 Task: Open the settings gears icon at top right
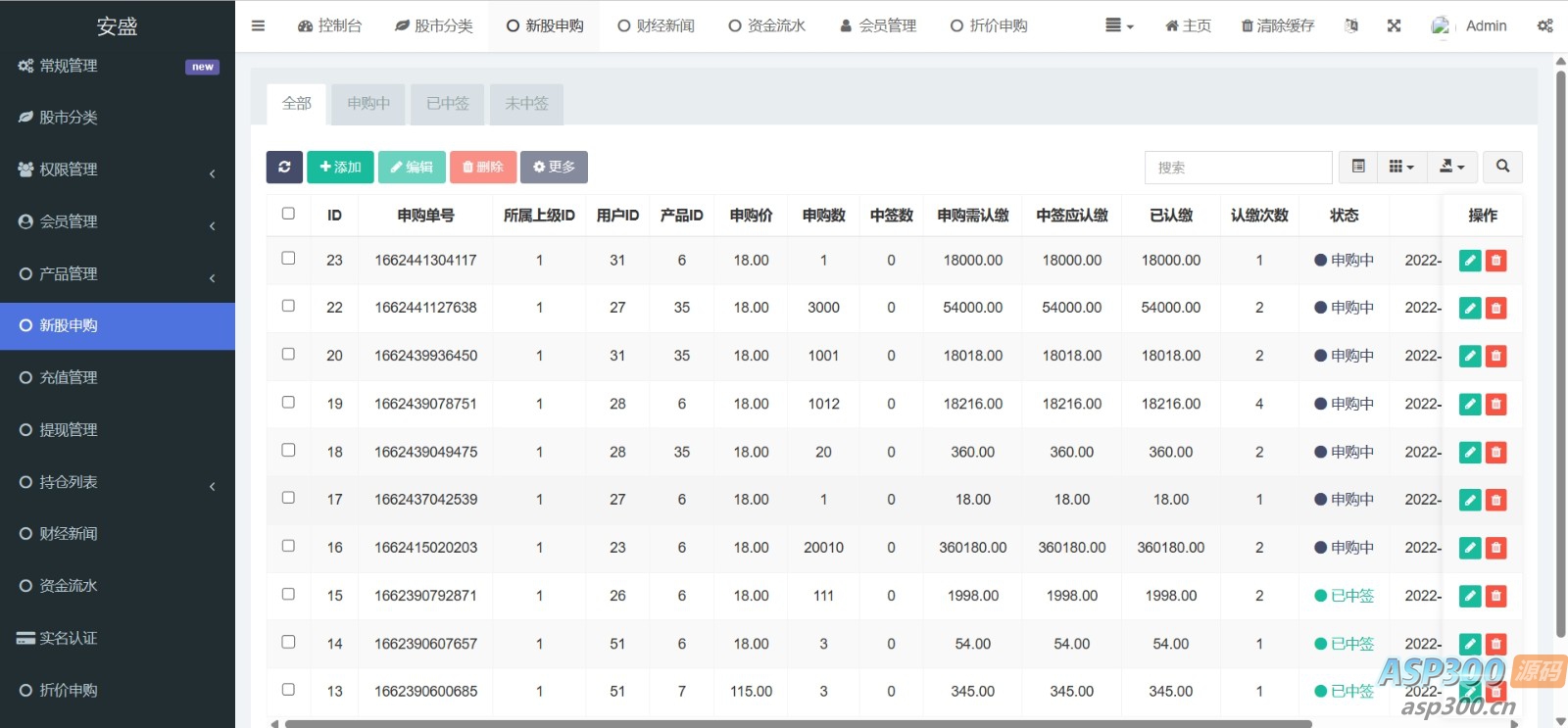[1544, 26]
